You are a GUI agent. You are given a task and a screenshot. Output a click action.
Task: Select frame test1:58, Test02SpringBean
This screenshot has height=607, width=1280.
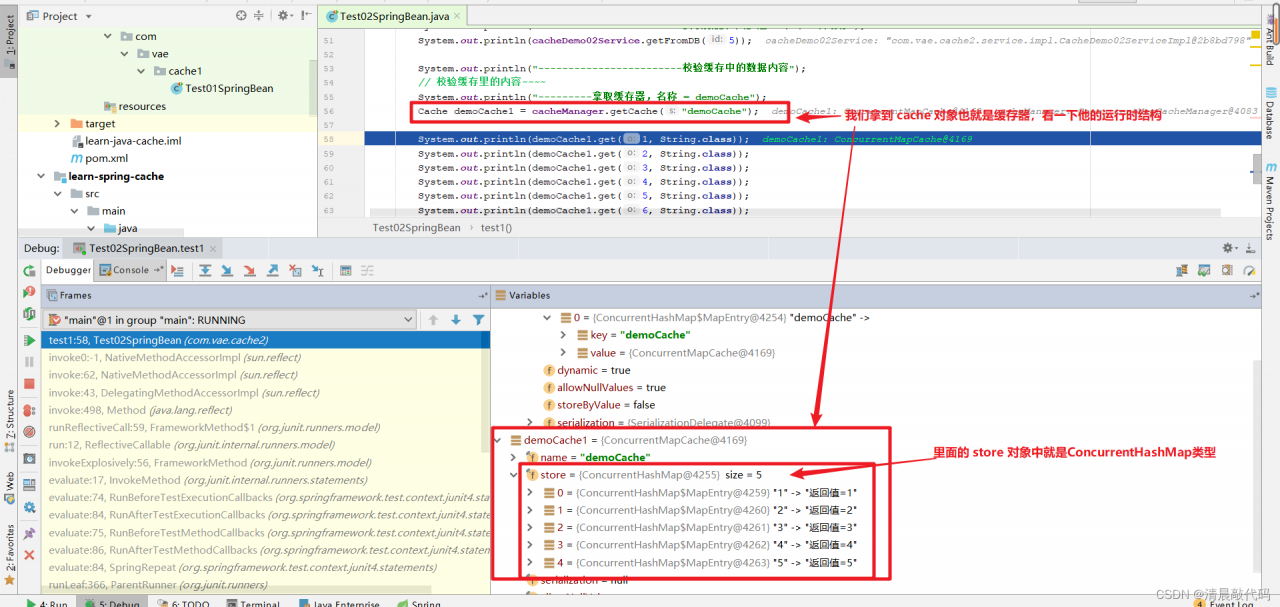[x=266, y=340]
